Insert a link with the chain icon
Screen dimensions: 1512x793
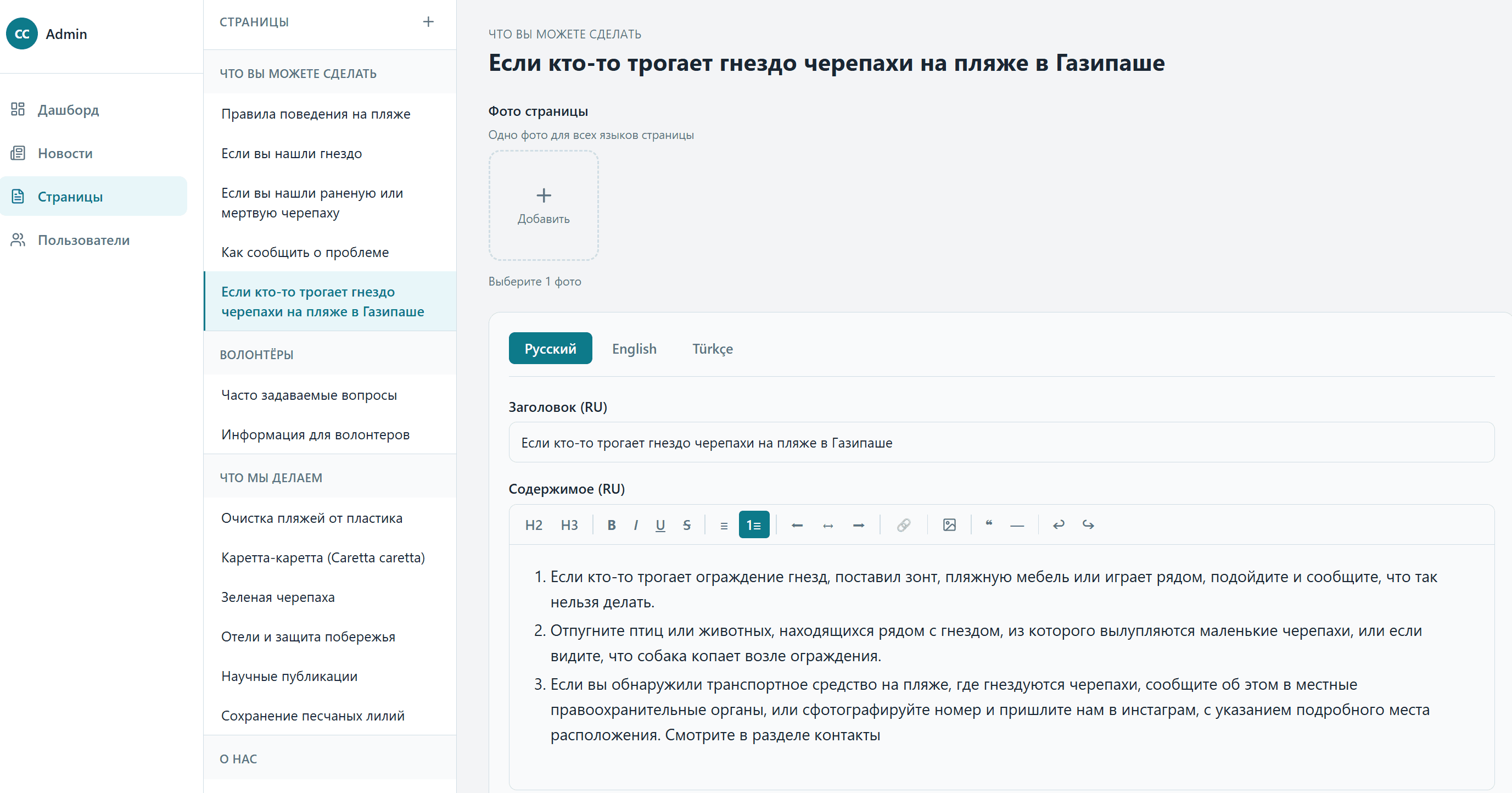pos(904,525)
